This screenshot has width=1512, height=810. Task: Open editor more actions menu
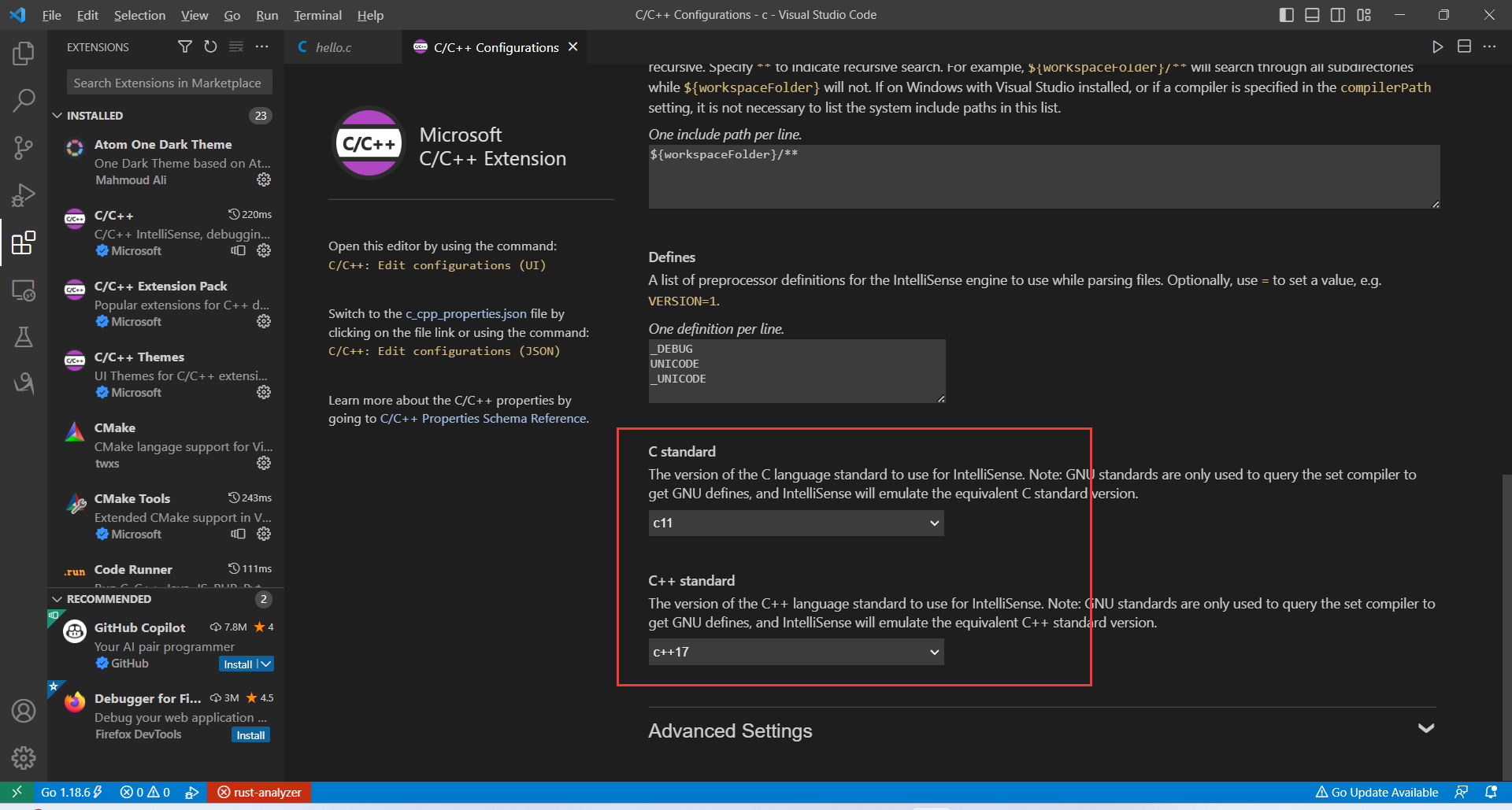click(1489, 47)
